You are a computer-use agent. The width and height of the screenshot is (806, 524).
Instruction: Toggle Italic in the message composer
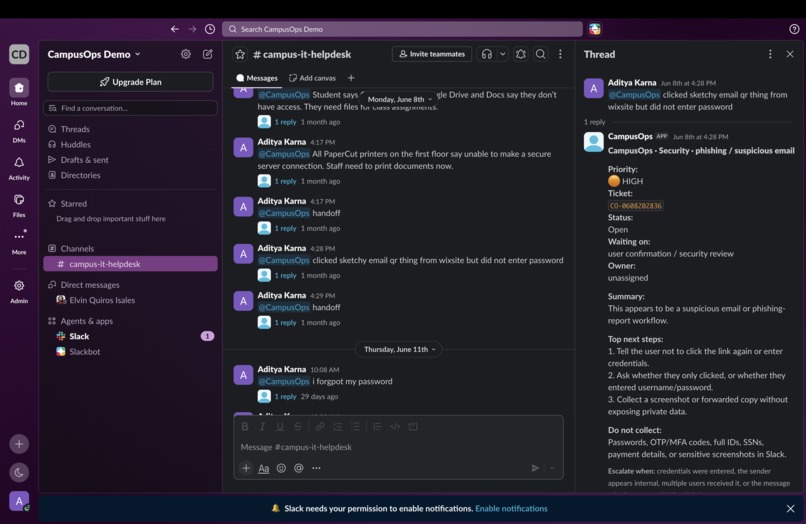[262, 426]
